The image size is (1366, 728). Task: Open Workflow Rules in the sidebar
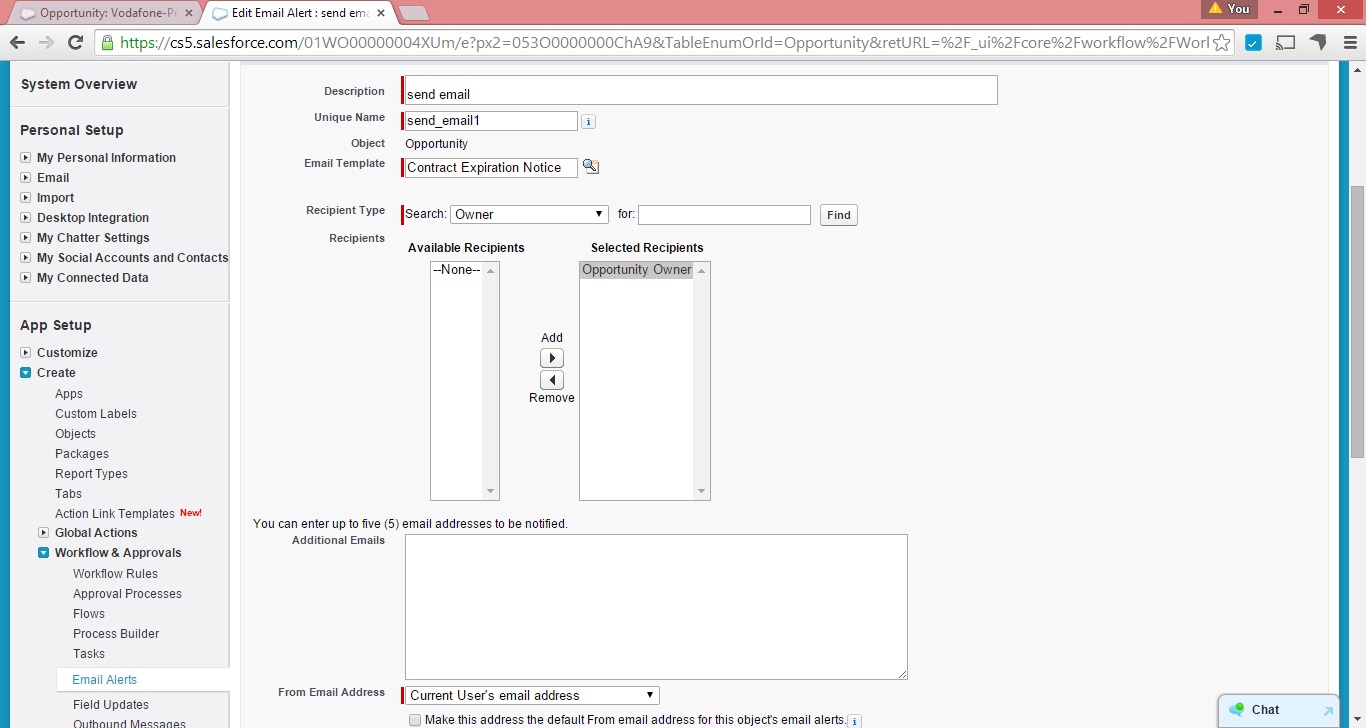pos(115,574)
